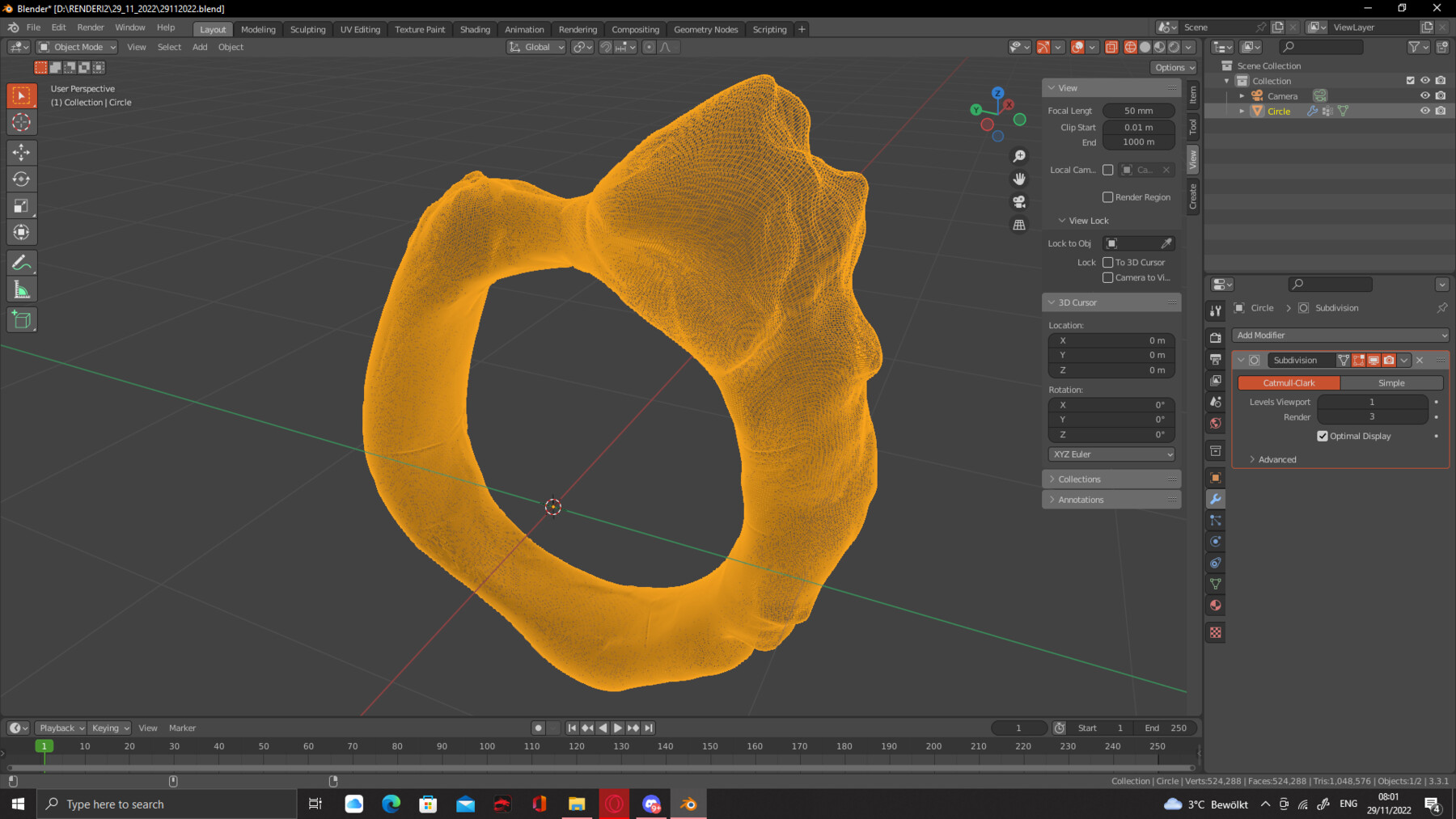Switch viewport to Material Preview shading
Viewport: 1456px width, 819px height.
click(1159, 47)
